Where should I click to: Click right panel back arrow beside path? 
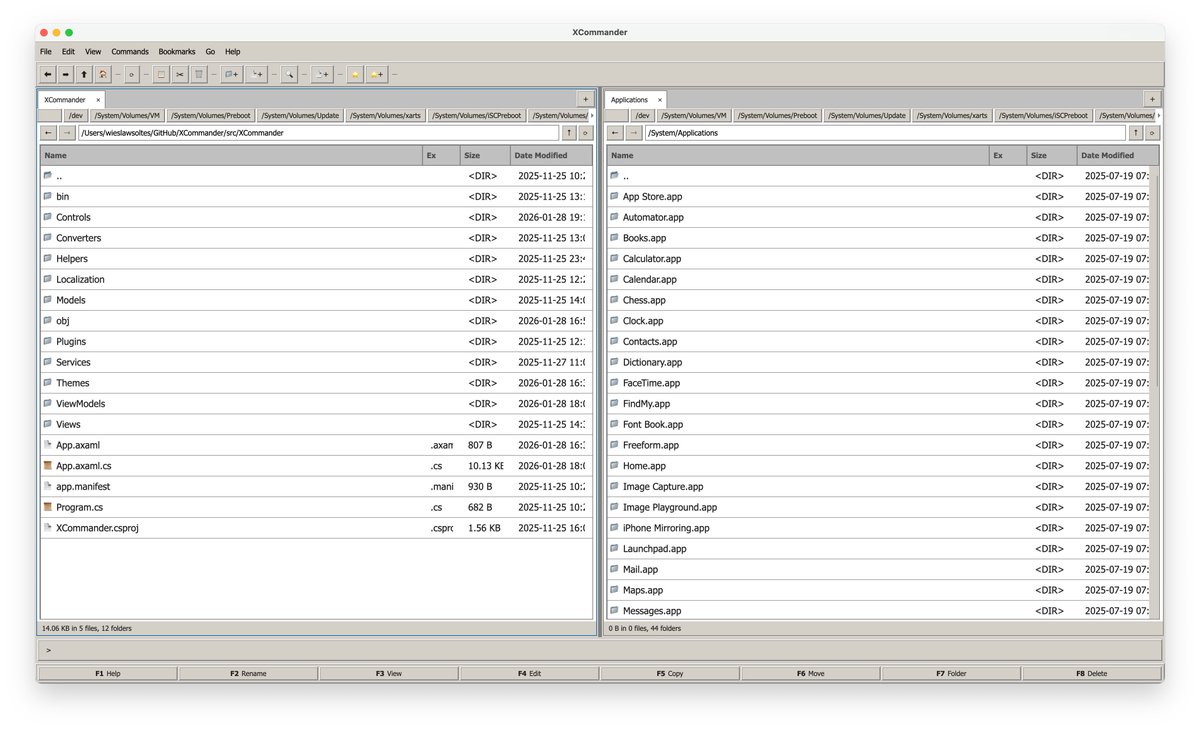coord(615,133)
